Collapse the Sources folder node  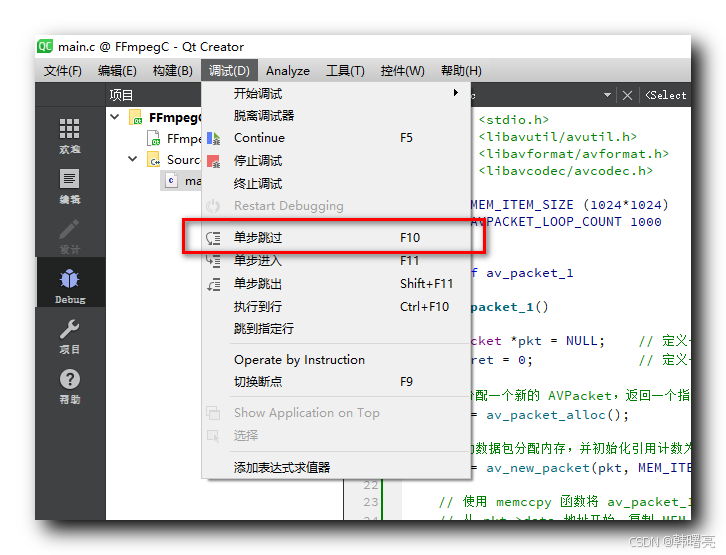tap(132, 159)
